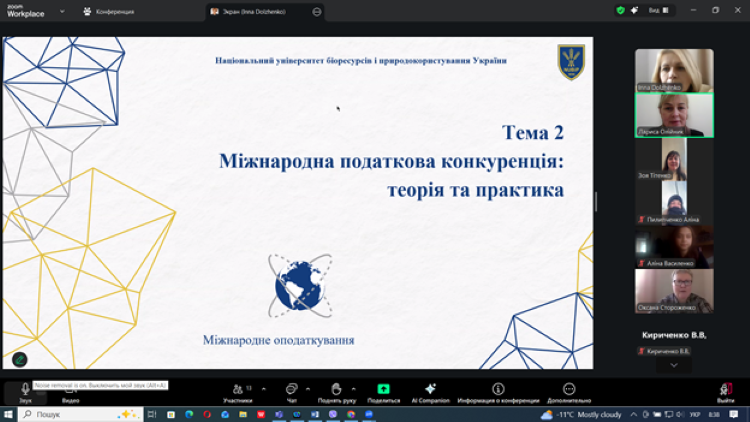Viewport: 750px width, 422px height.
Task: Open the Windows notification center
Action: [x=734, y=414]
